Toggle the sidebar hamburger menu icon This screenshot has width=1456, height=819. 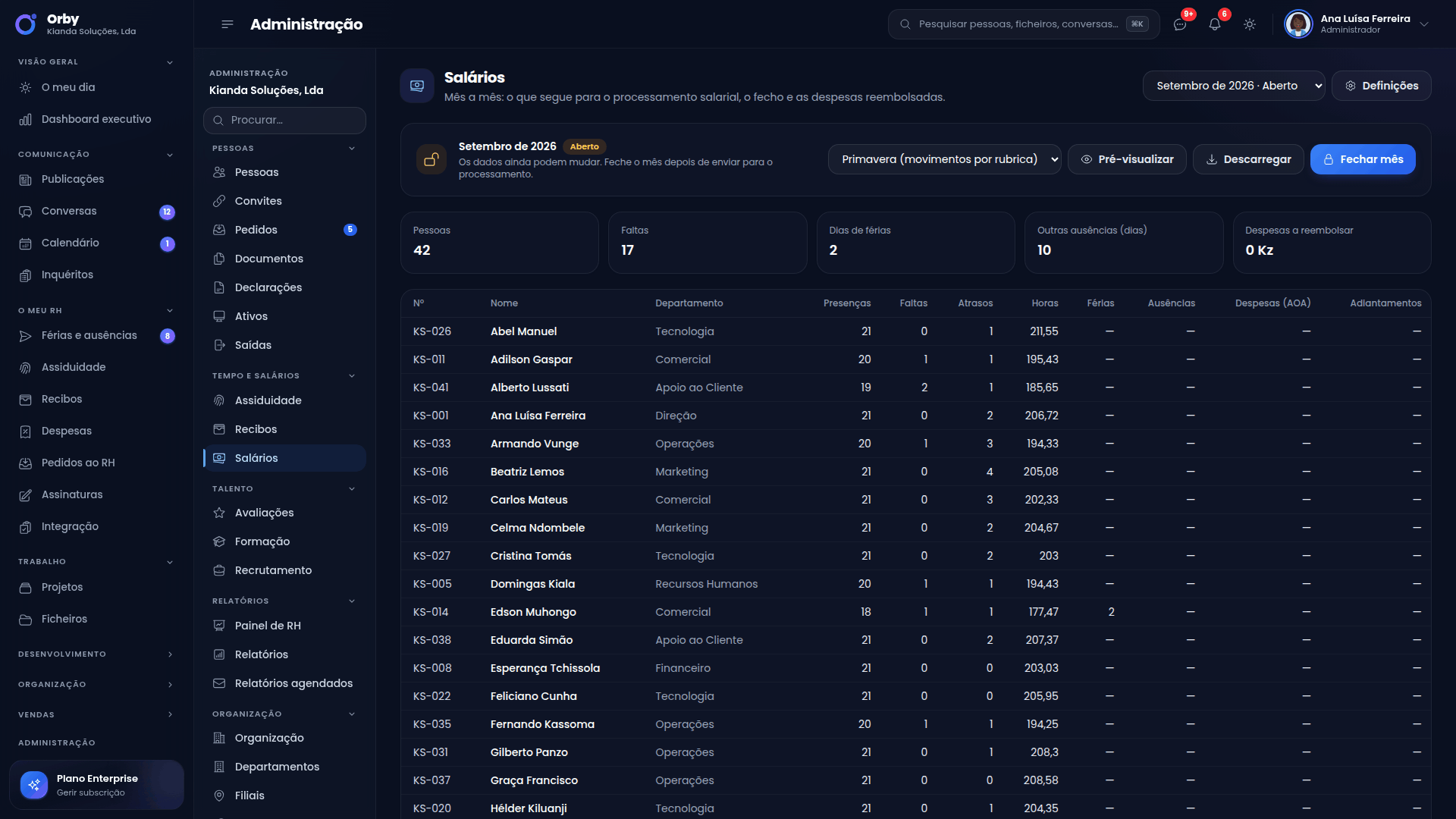point(227,24)
